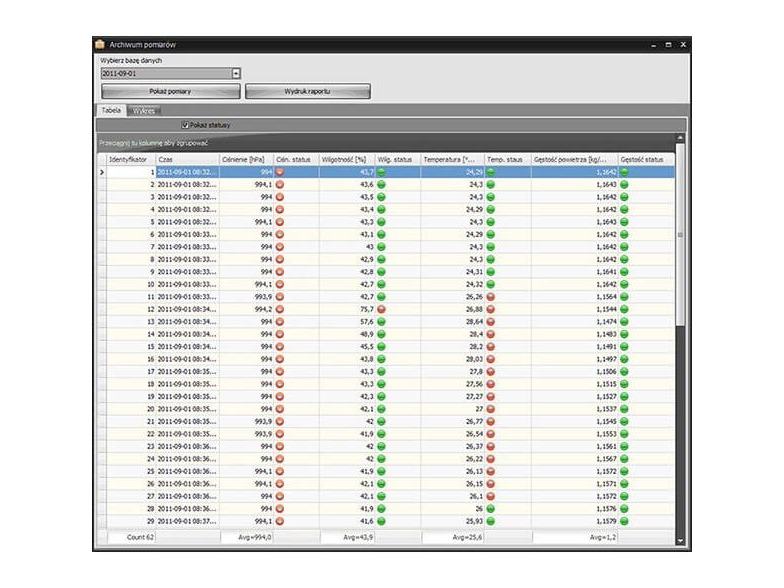Screen dimensions: 784x588
Task: Click green temperature status icon in row 3
Action: point(490,197)
